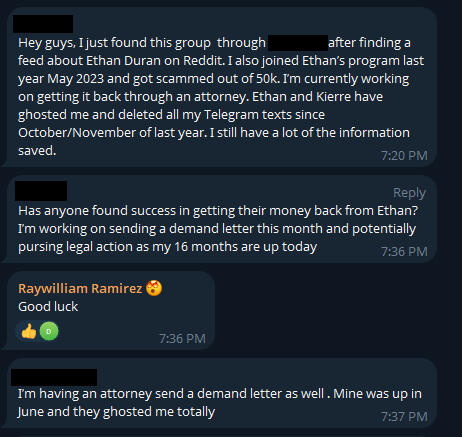Click the redacted sender name above "Hey guys"
This screenshot has width=462, height=437.
point(43,24)
